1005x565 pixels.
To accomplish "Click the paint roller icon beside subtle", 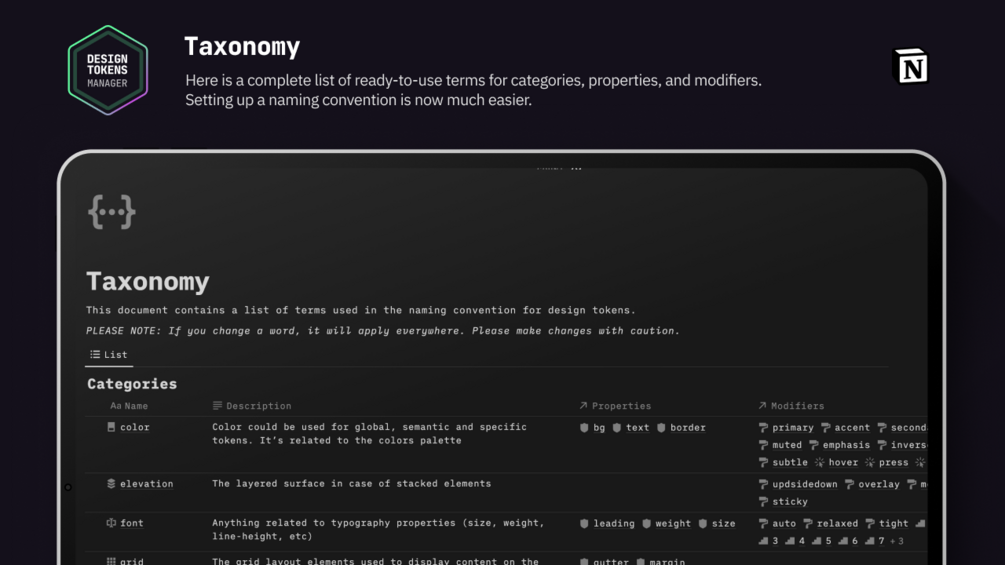I will 763,462.
